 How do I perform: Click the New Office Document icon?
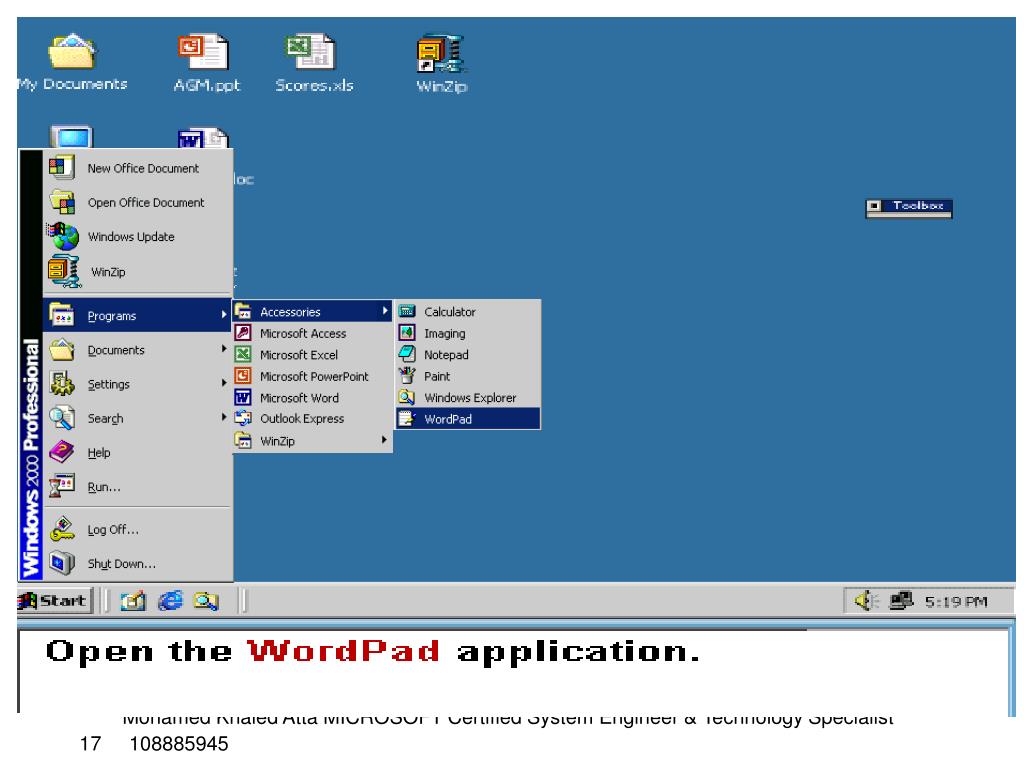tap(62, 168)
